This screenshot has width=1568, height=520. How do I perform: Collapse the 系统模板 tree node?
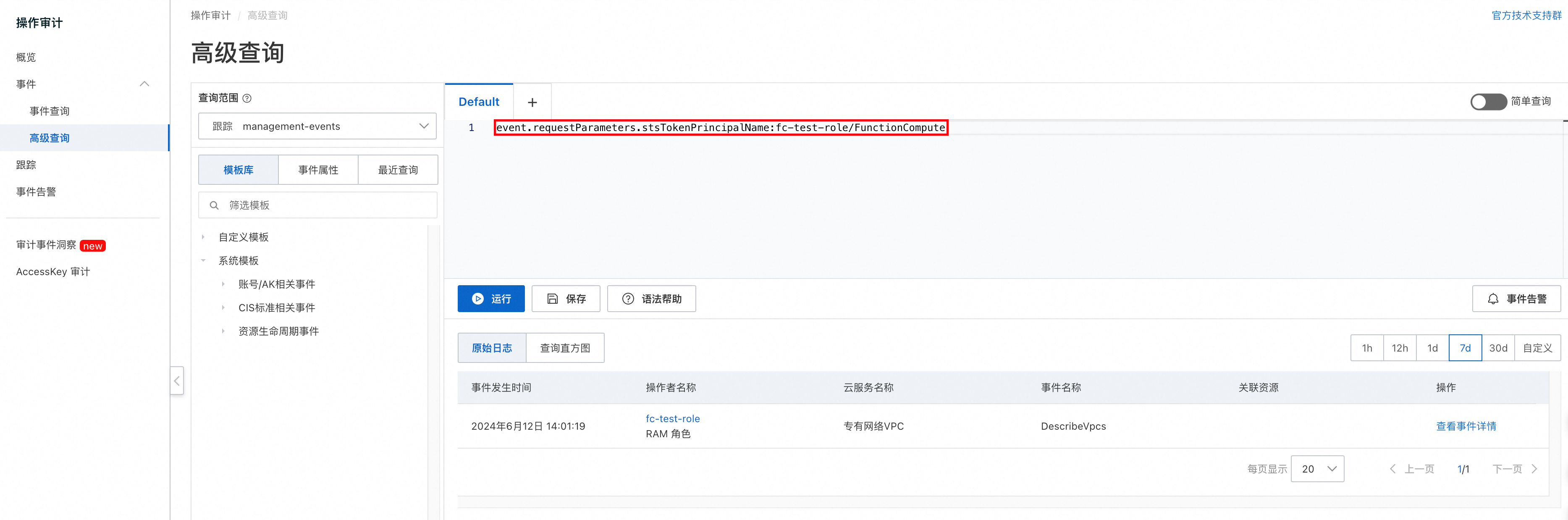coord(203,260)
